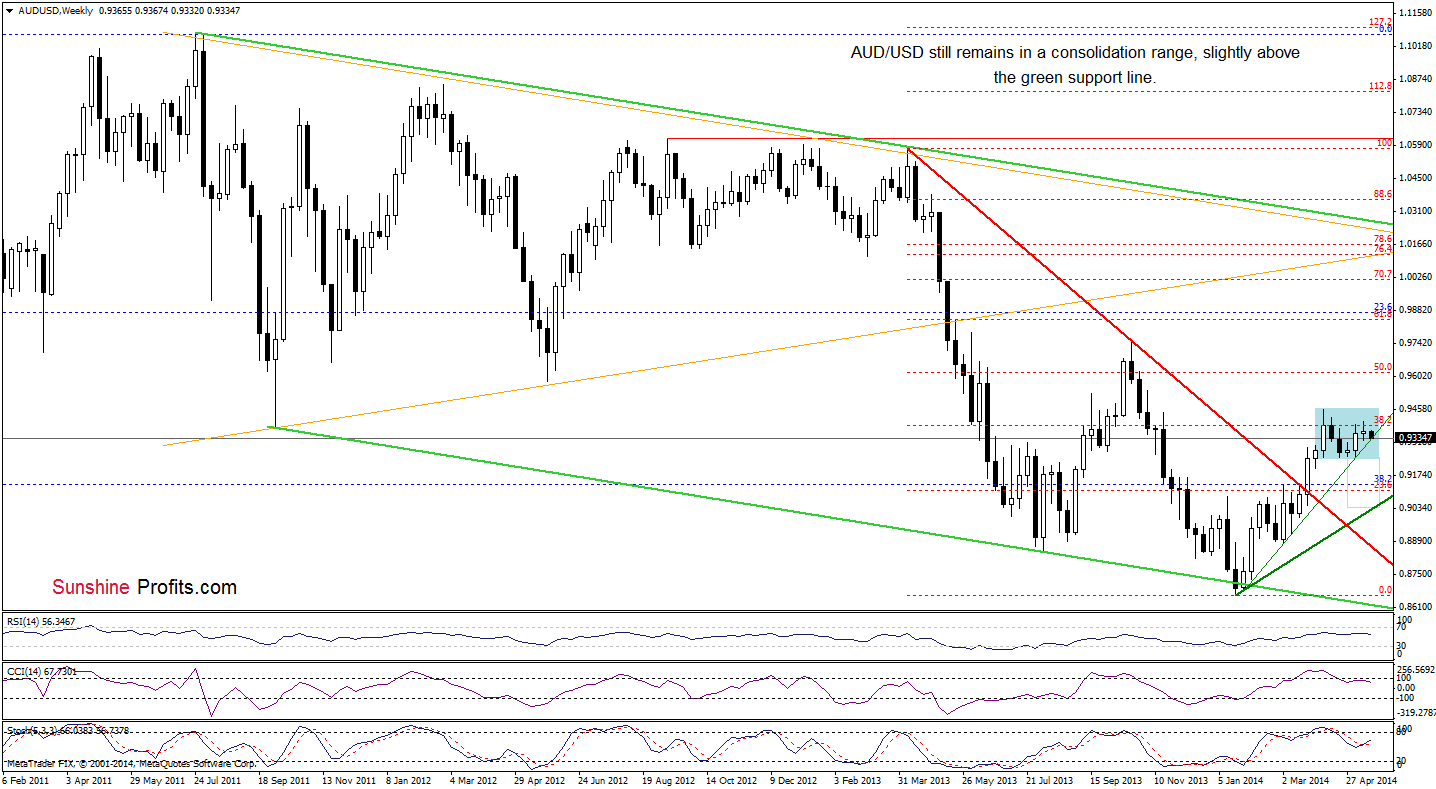Click price axis value 1.10180
1436x789 pixels.
coord(1414,46)
